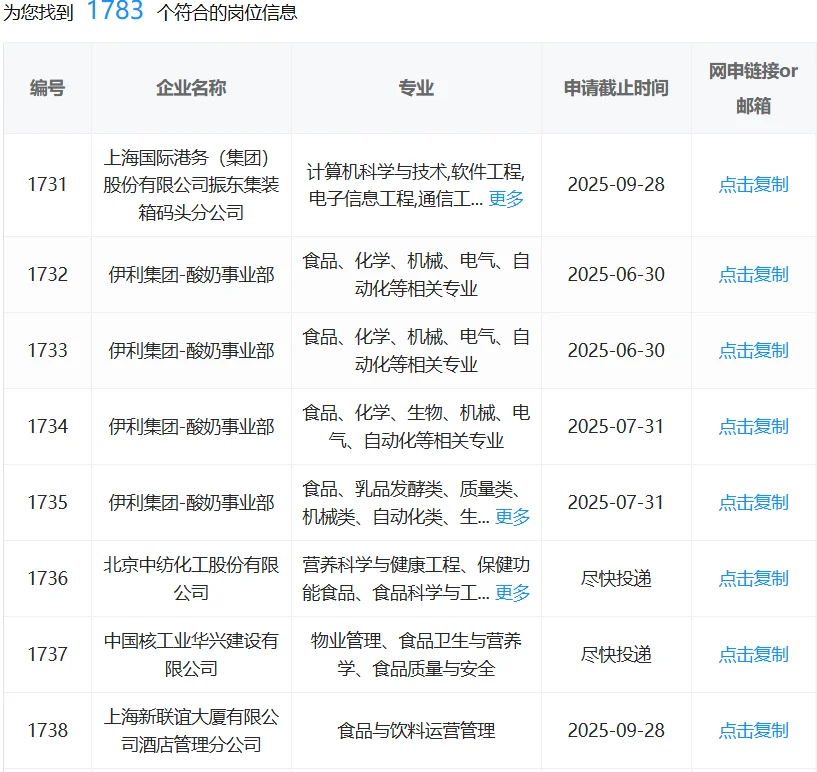The width and height of the screenshot is (817, 772).
Task: Copy application link for row 1732
Action: click(x=753, y=275)
